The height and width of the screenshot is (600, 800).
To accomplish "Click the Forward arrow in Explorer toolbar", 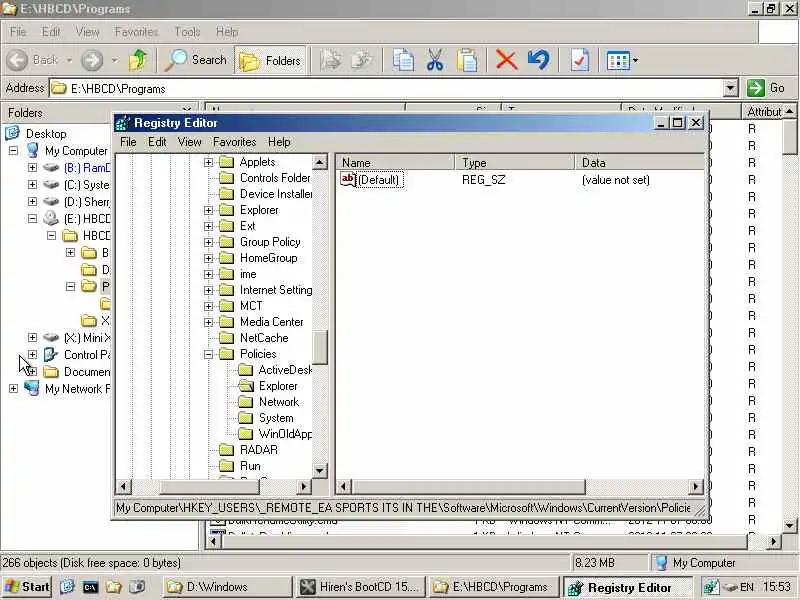I will point(92,60).
